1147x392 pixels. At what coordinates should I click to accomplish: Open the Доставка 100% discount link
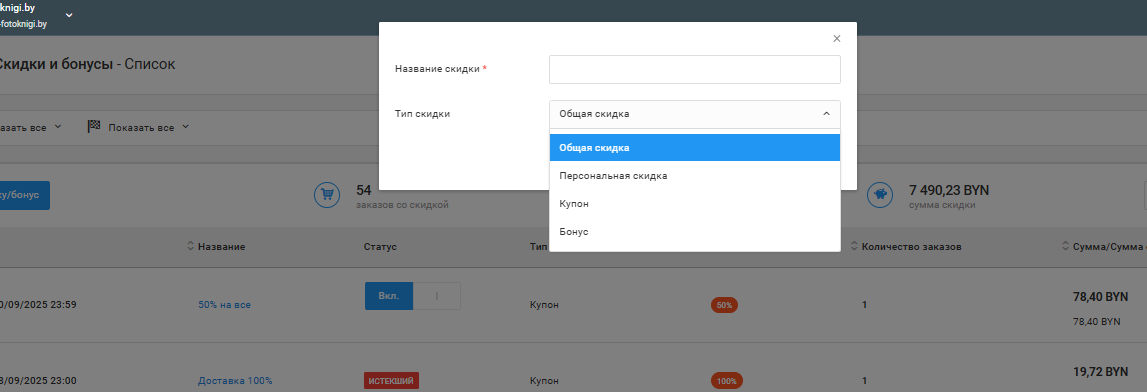pyautogui.click(x=235, y=381)
